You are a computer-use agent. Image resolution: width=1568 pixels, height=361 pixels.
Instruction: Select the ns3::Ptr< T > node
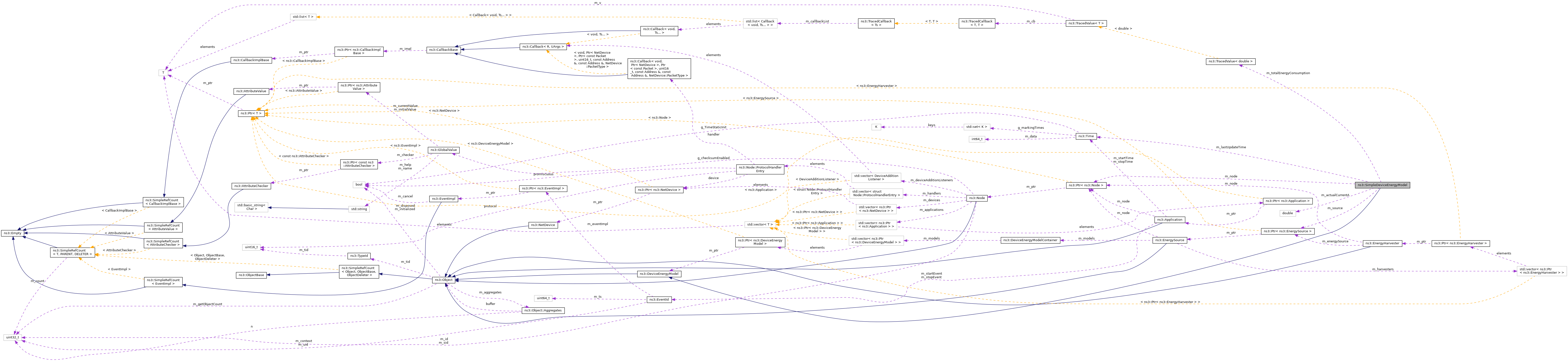point(251,113)
